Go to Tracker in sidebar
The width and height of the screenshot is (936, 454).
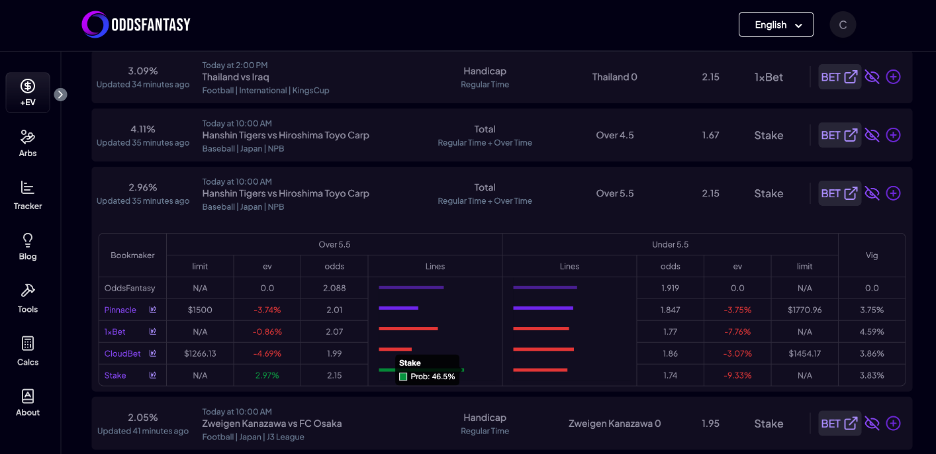(27, 194)
